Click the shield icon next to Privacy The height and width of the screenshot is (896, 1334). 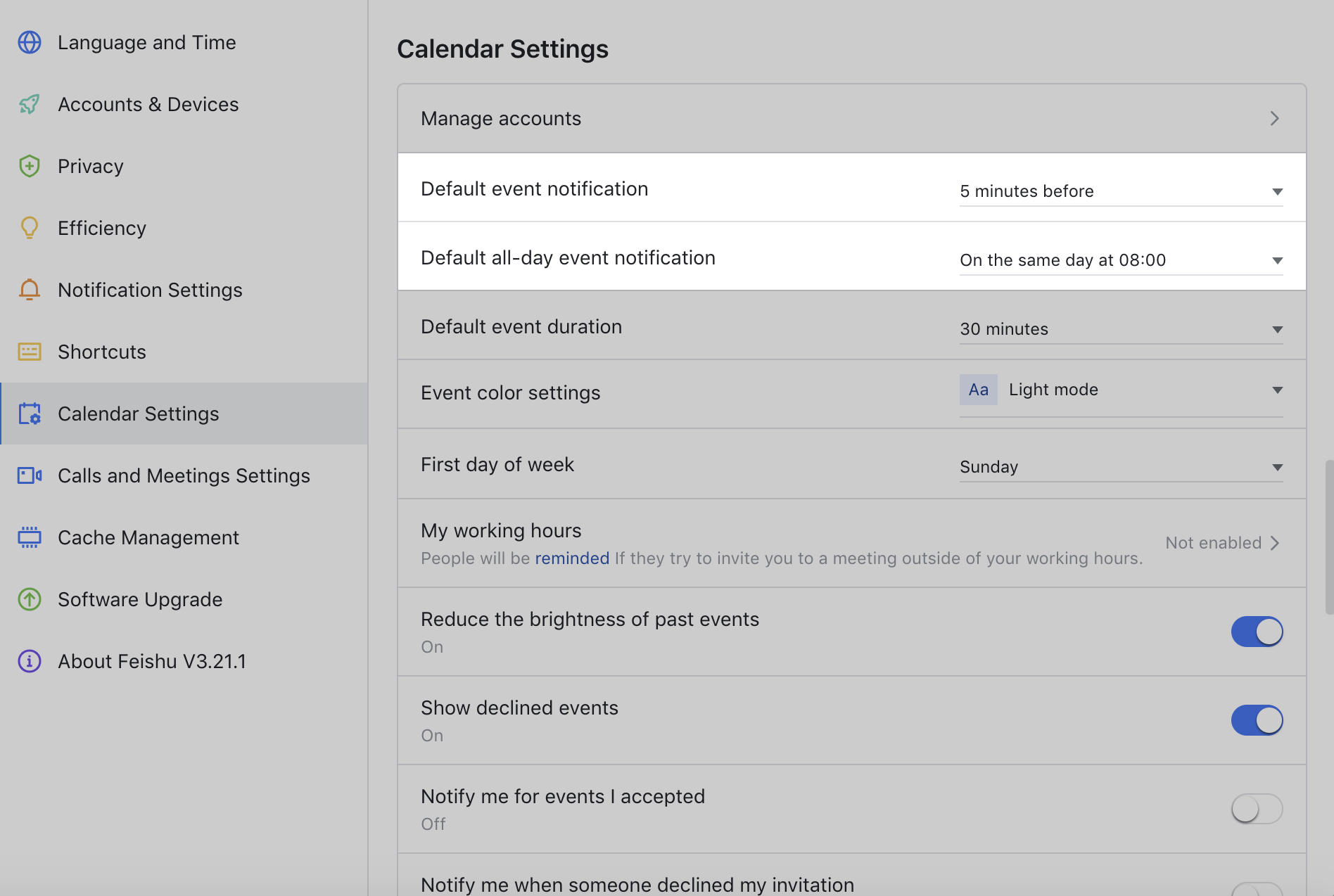(x=29, y=166)
